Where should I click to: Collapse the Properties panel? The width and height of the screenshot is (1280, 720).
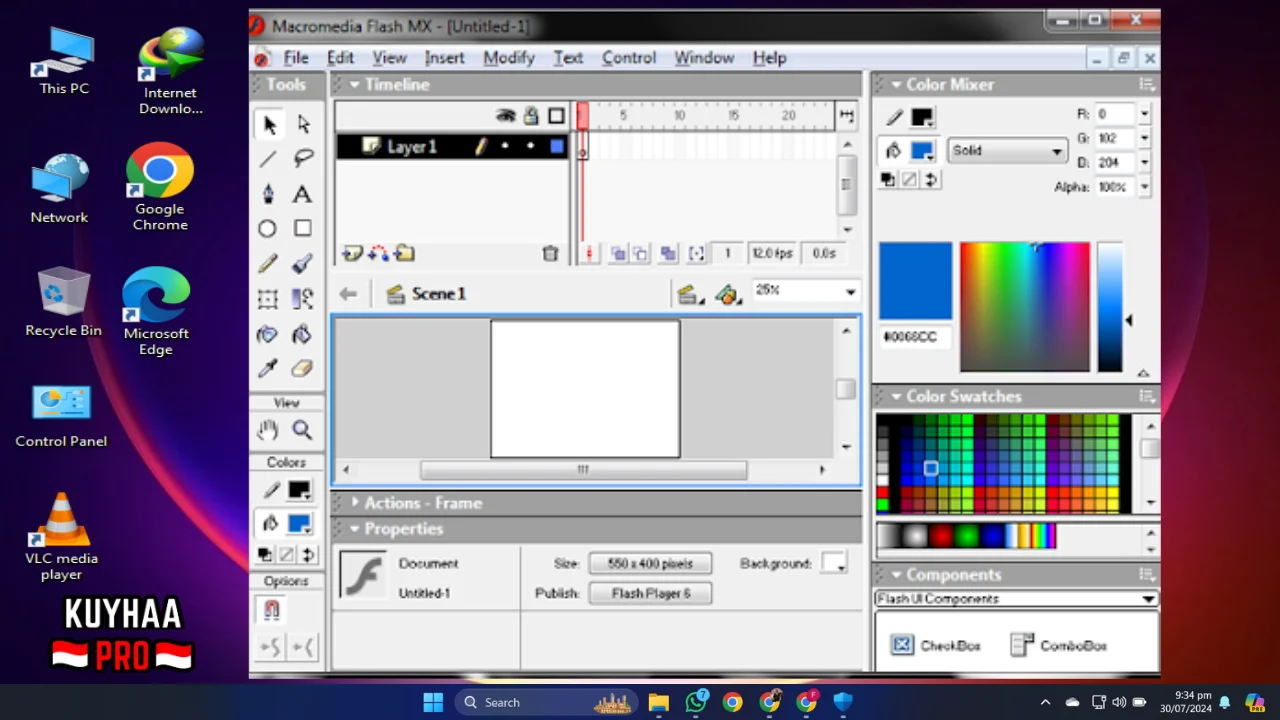click(x=354, y=529)
